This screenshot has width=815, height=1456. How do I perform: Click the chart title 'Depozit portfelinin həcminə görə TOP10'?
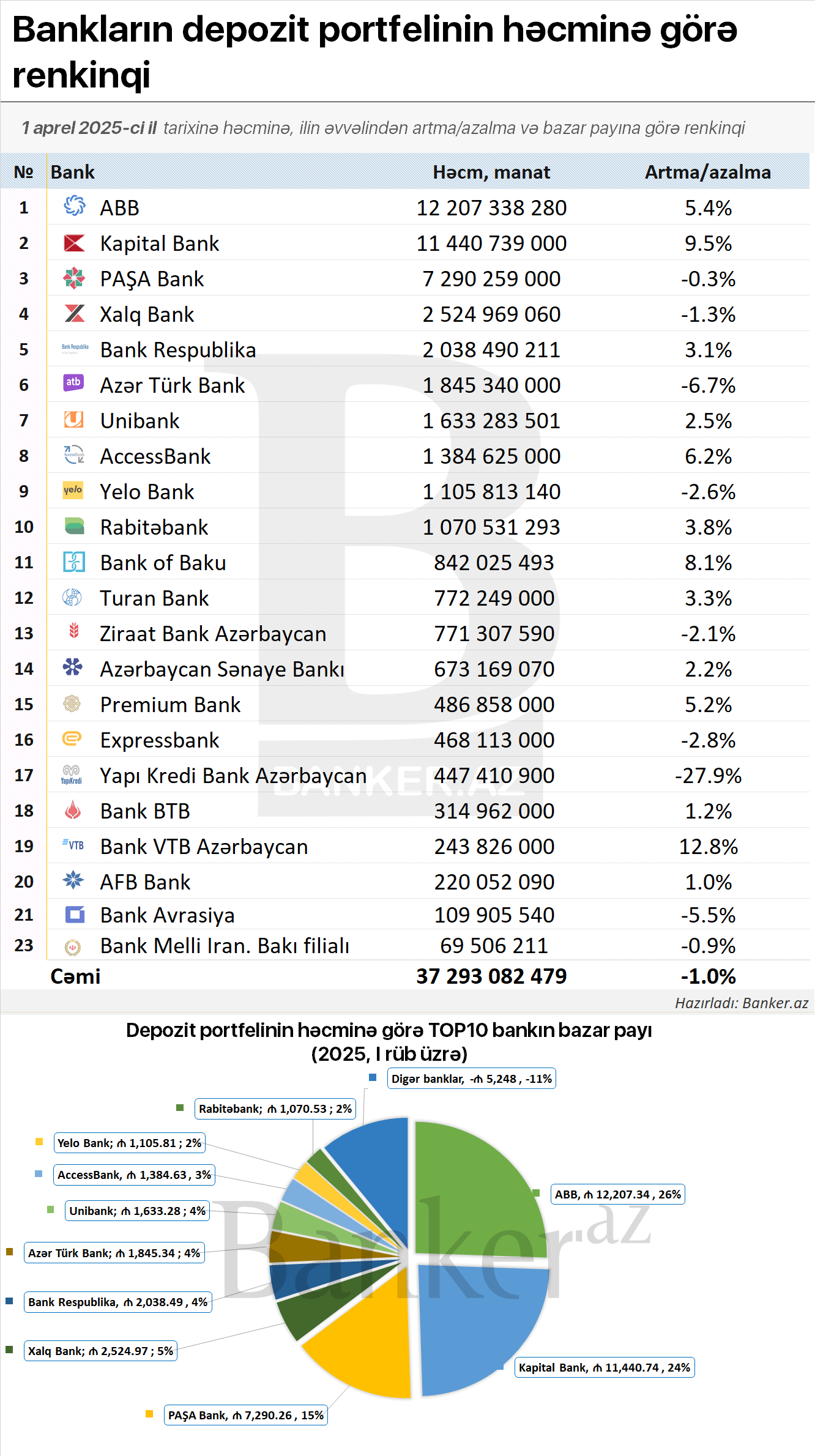pyautogui.click(x=389, y=1030)
